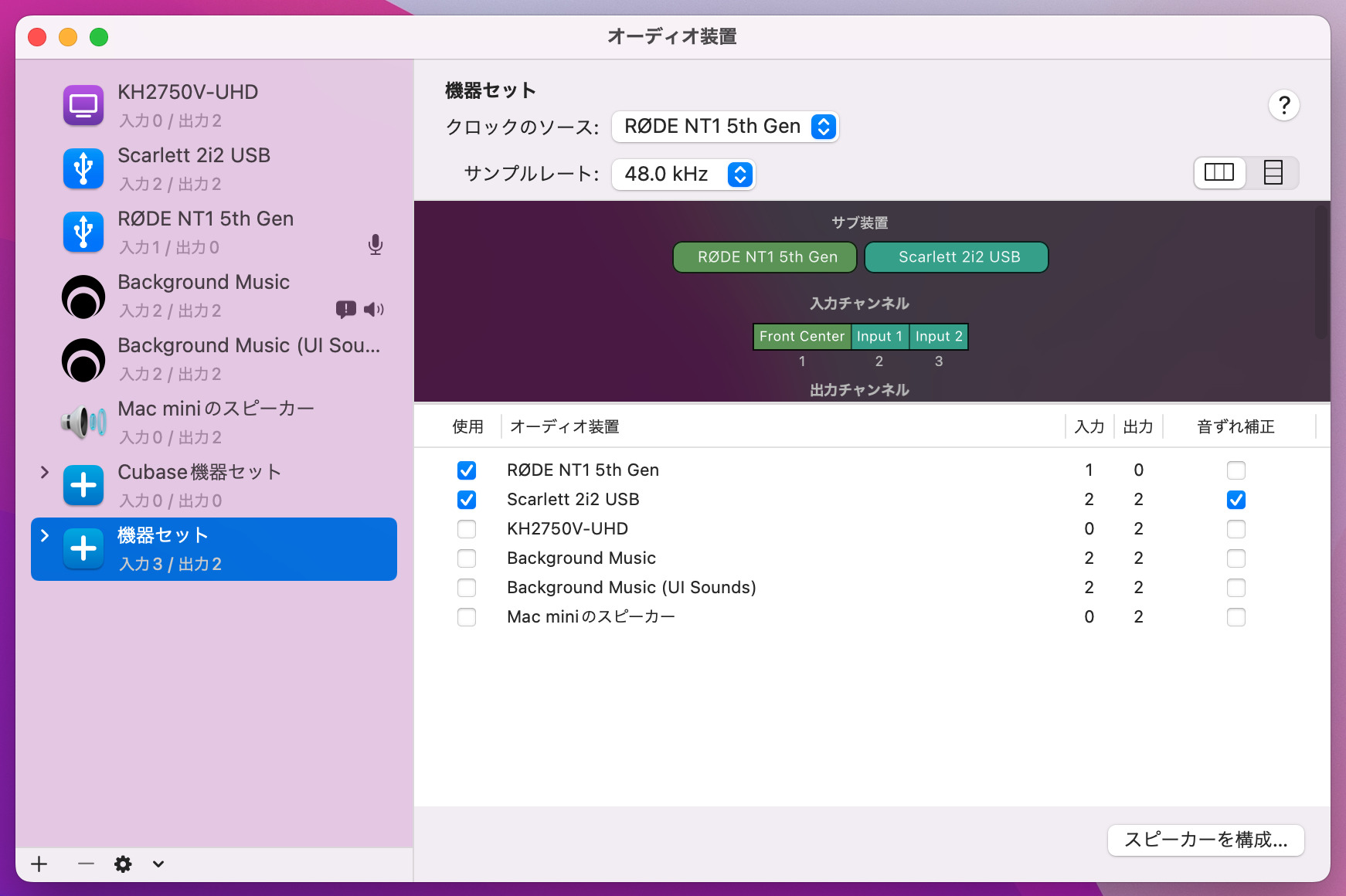Uncheck use for Scarlett 2i2 USB
This screenshot has height=896, width=1346.
pos(467,500)
